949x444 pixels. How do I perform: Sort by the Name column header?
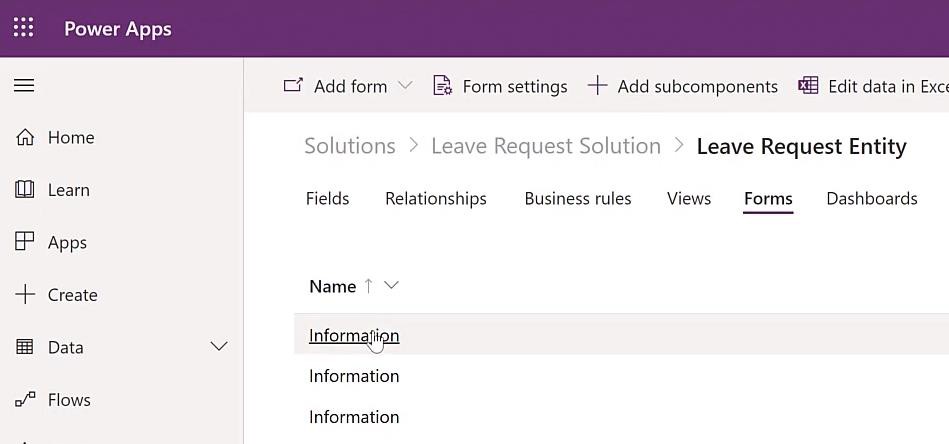[332, 286]
